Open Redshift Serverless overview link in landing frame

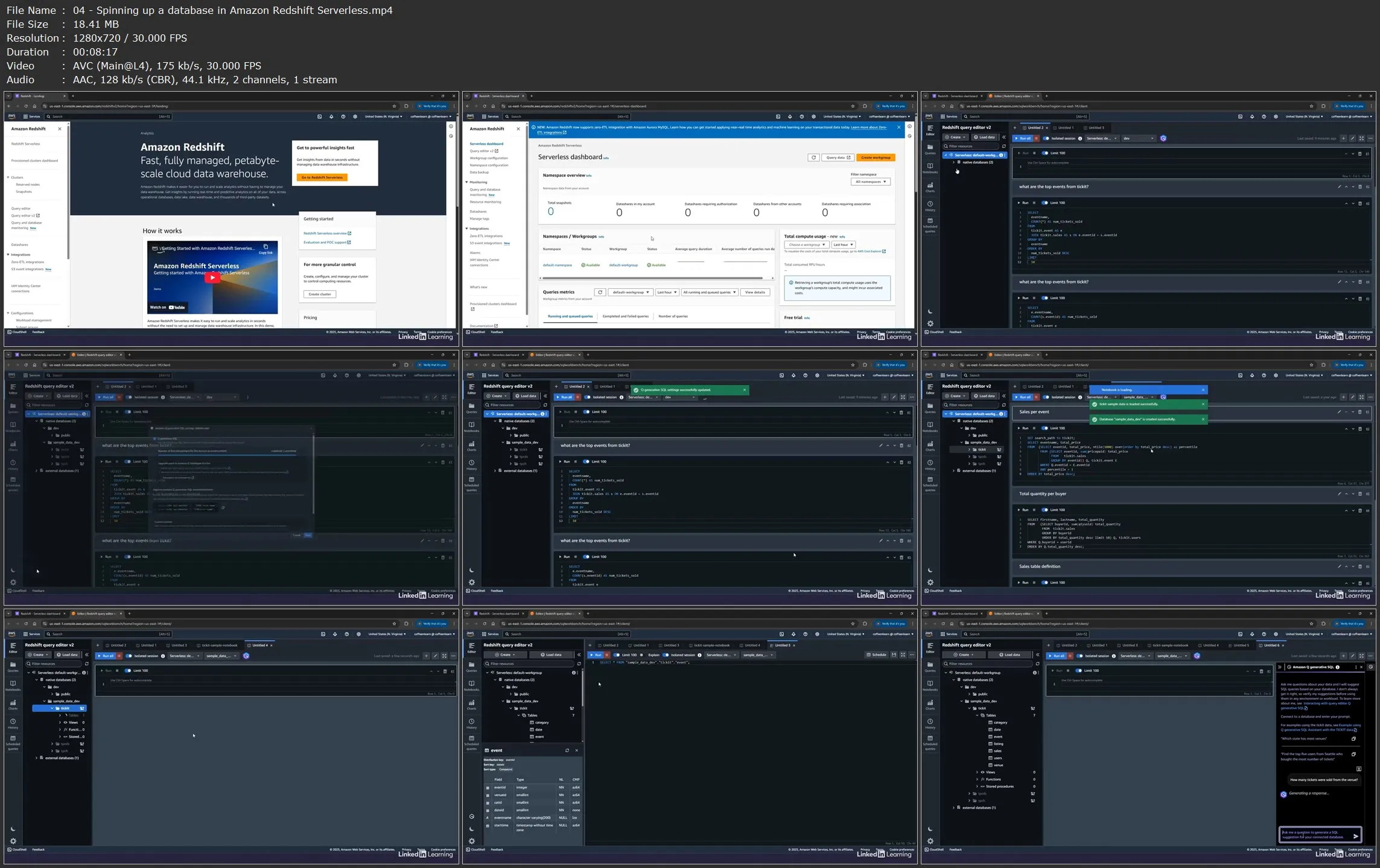coord(326,233)
